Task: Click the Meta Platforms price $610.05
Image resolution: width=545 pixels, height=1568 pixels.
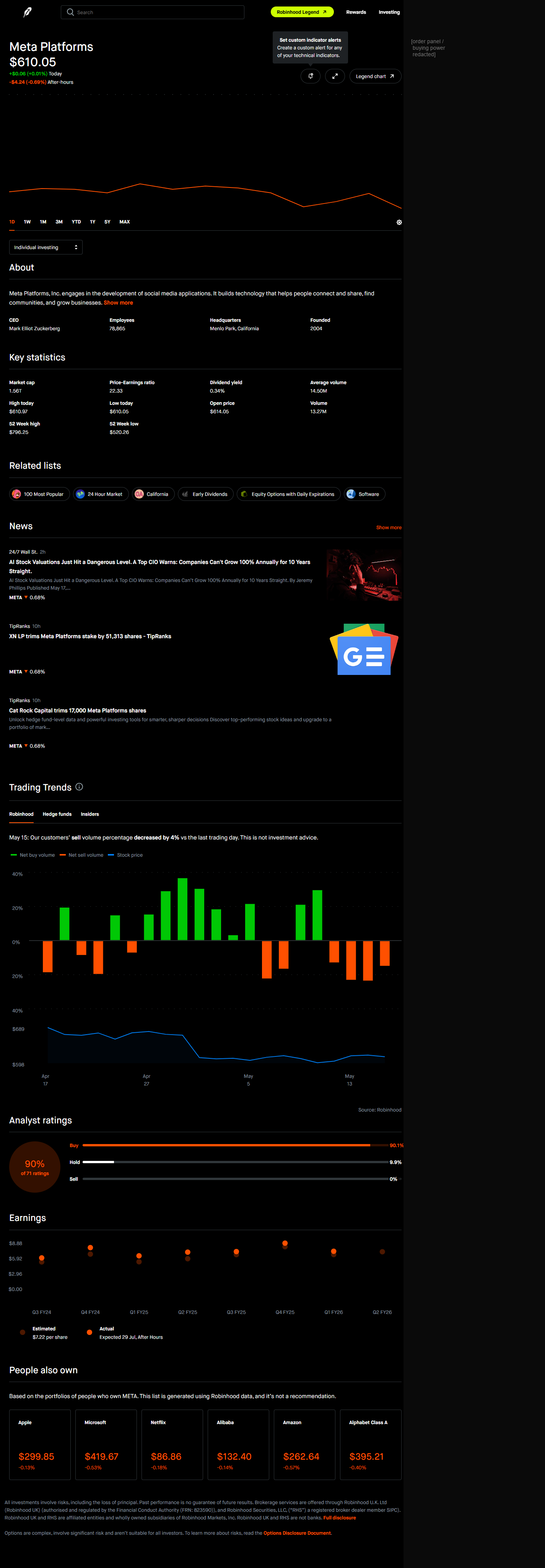Action: pos(33,62)
